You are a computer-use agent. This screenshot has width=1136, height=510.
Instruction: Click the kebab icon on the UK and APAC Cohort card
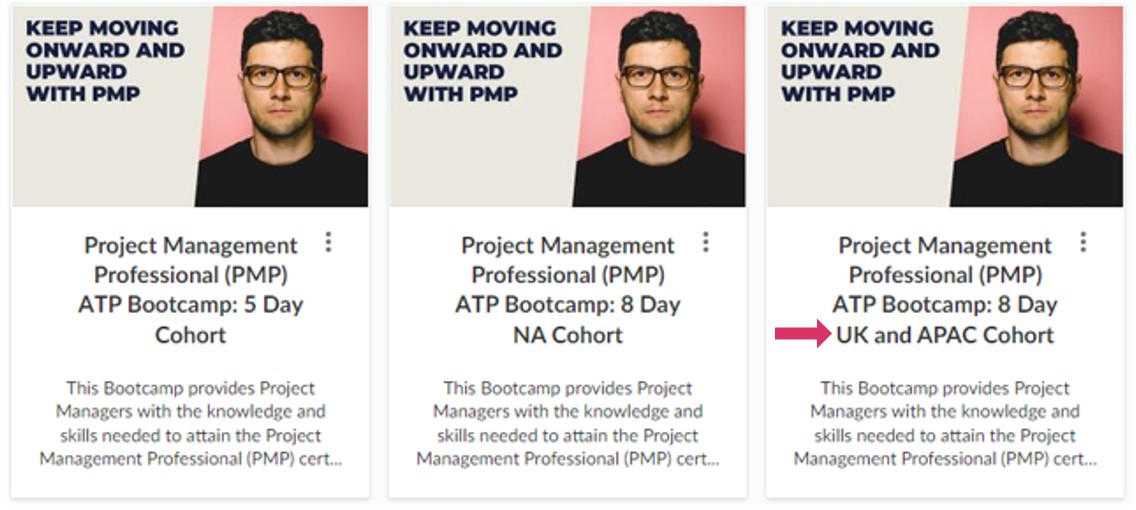point(1083,242)
